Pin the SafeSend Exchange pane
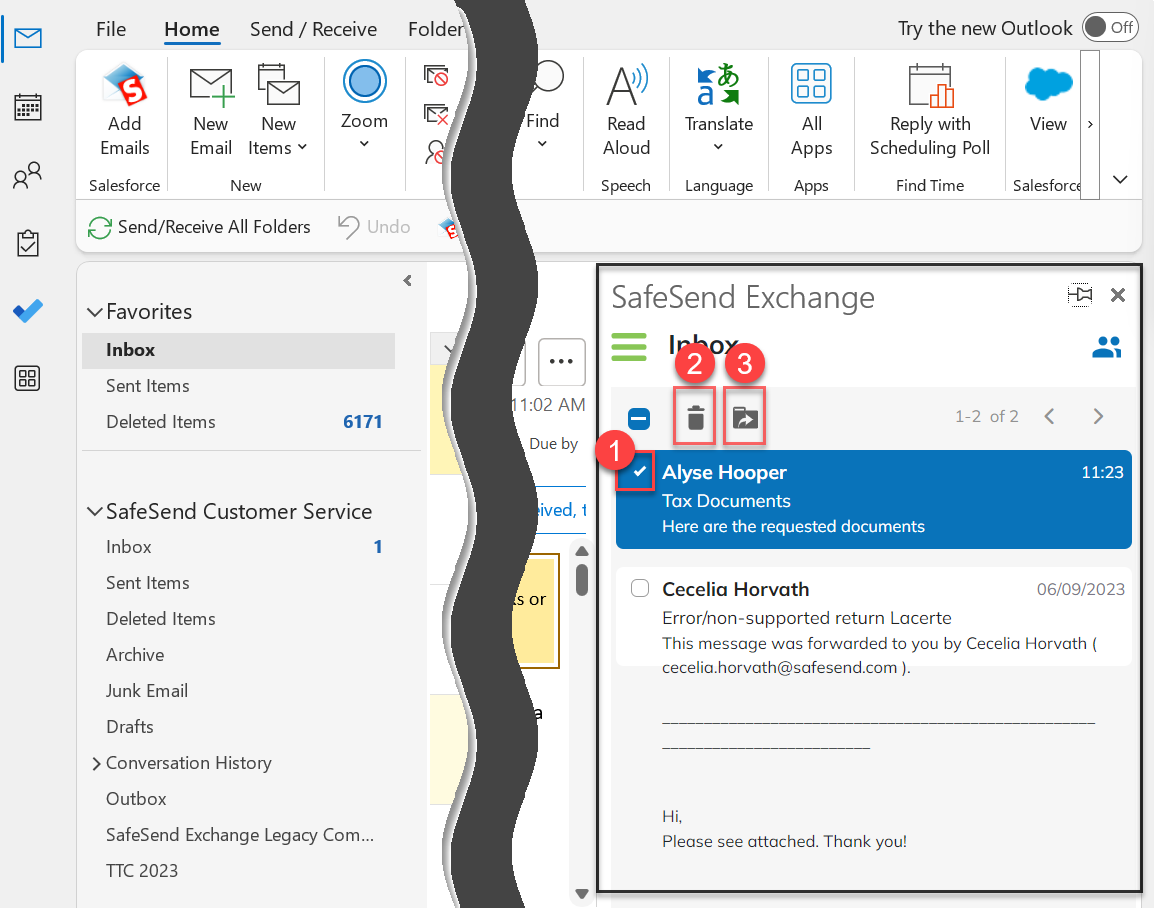This screenshot has width=1154, height=908. (1080, 295)
